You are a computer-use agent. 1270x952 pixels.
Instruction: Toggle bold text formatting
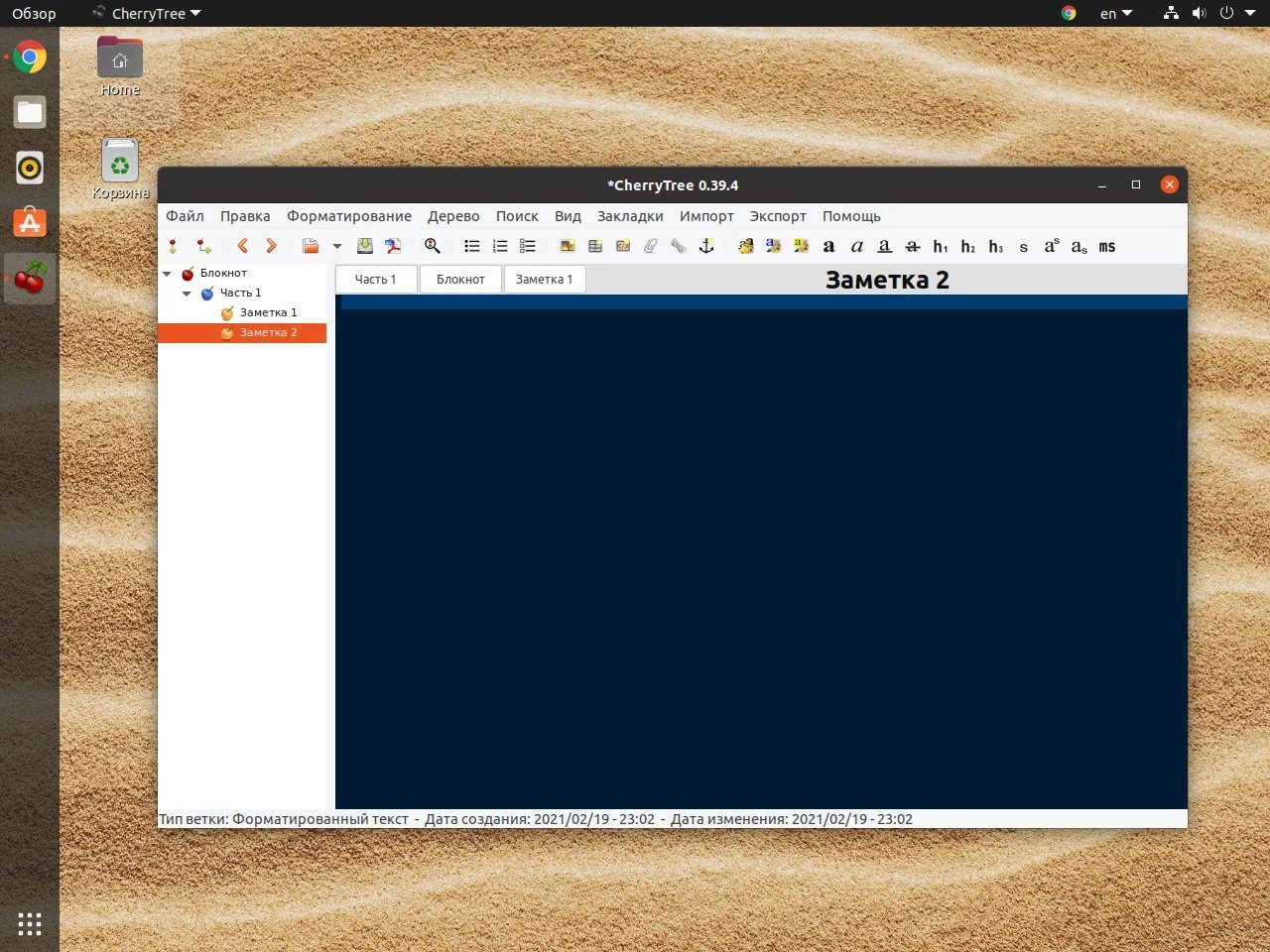tap(829, 246)
